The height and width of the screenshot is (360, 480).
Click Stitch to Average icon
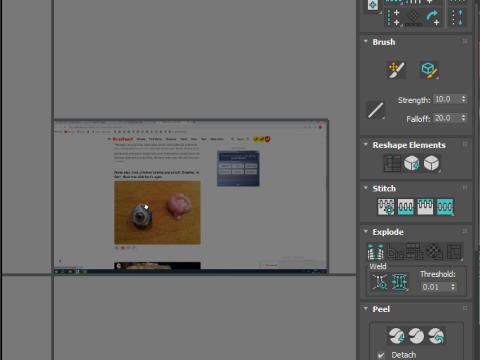tap(406, 207)
